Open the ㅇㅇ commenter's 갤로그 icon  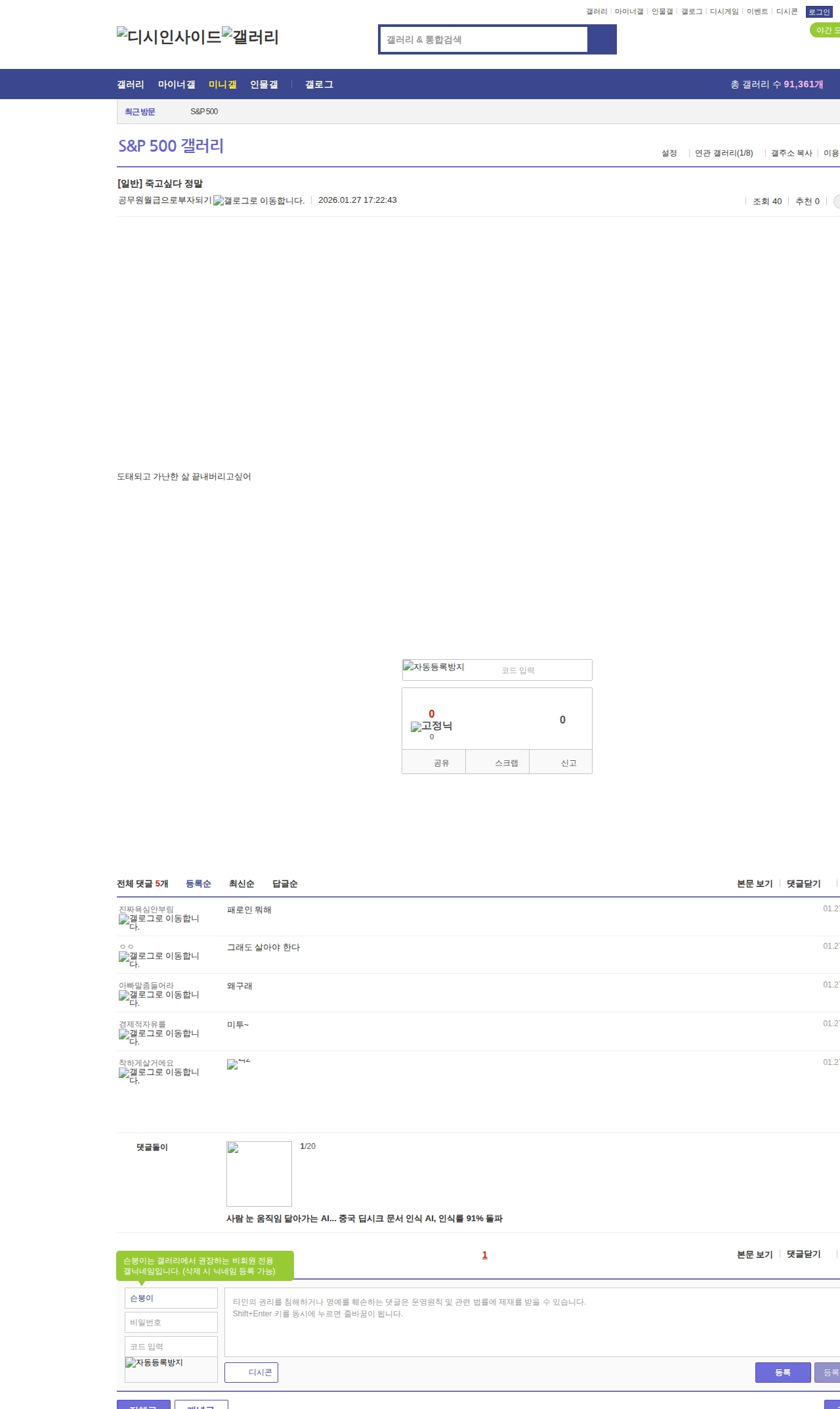[159, 960]
